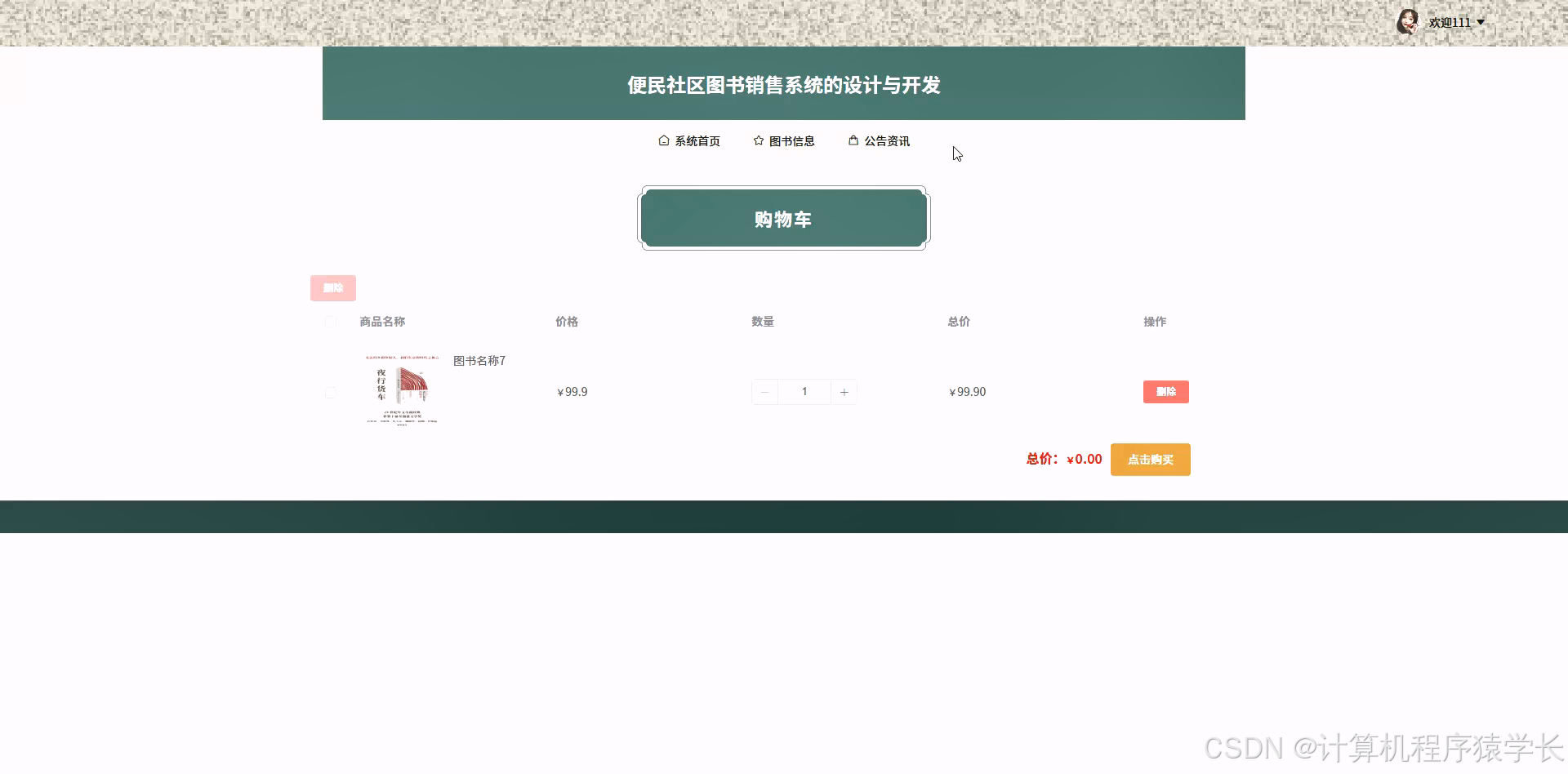This screenshot has width=1568, height=774.
Task: Click the star icon beside 图书信息
Action: pyautogui.click(x=759, y=140)
